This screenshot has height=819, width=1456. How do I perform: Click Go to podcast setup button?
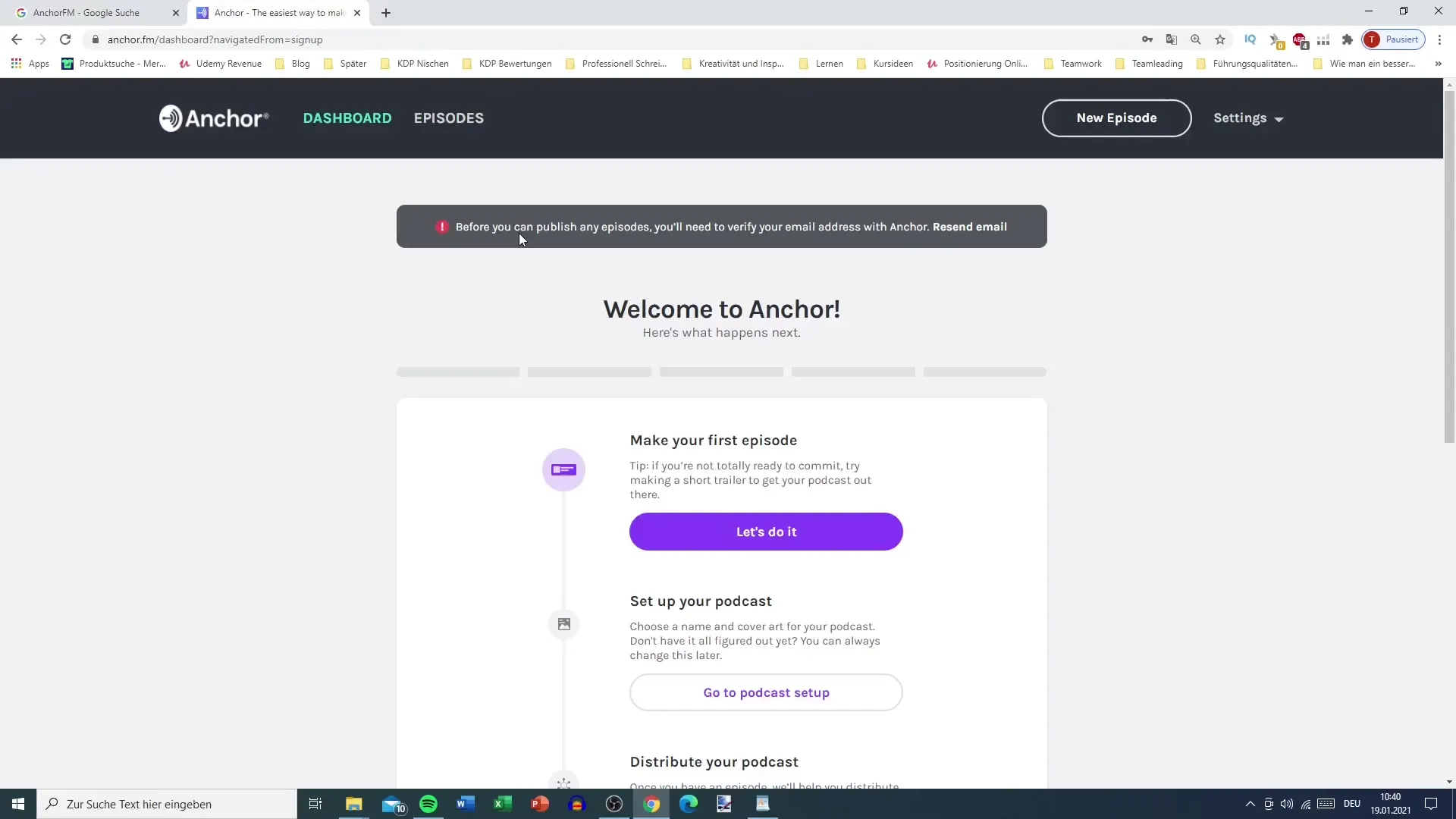(x=766, y=692)
